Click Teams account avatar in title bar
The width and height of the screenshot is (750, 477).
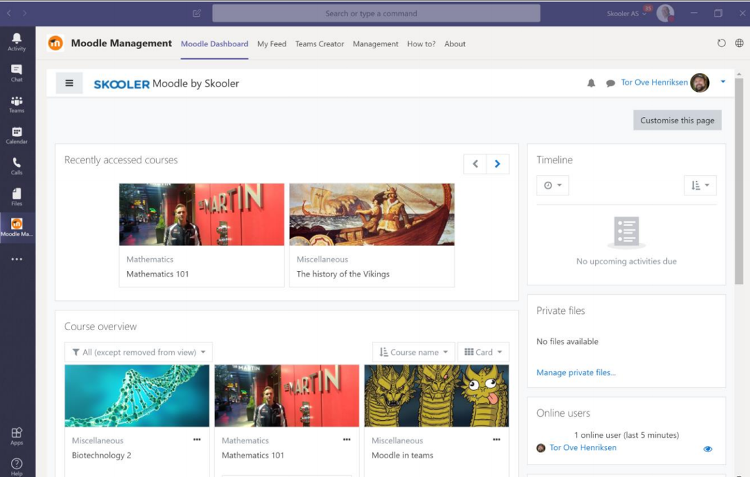pyautogui.click(x=665, y=13)
